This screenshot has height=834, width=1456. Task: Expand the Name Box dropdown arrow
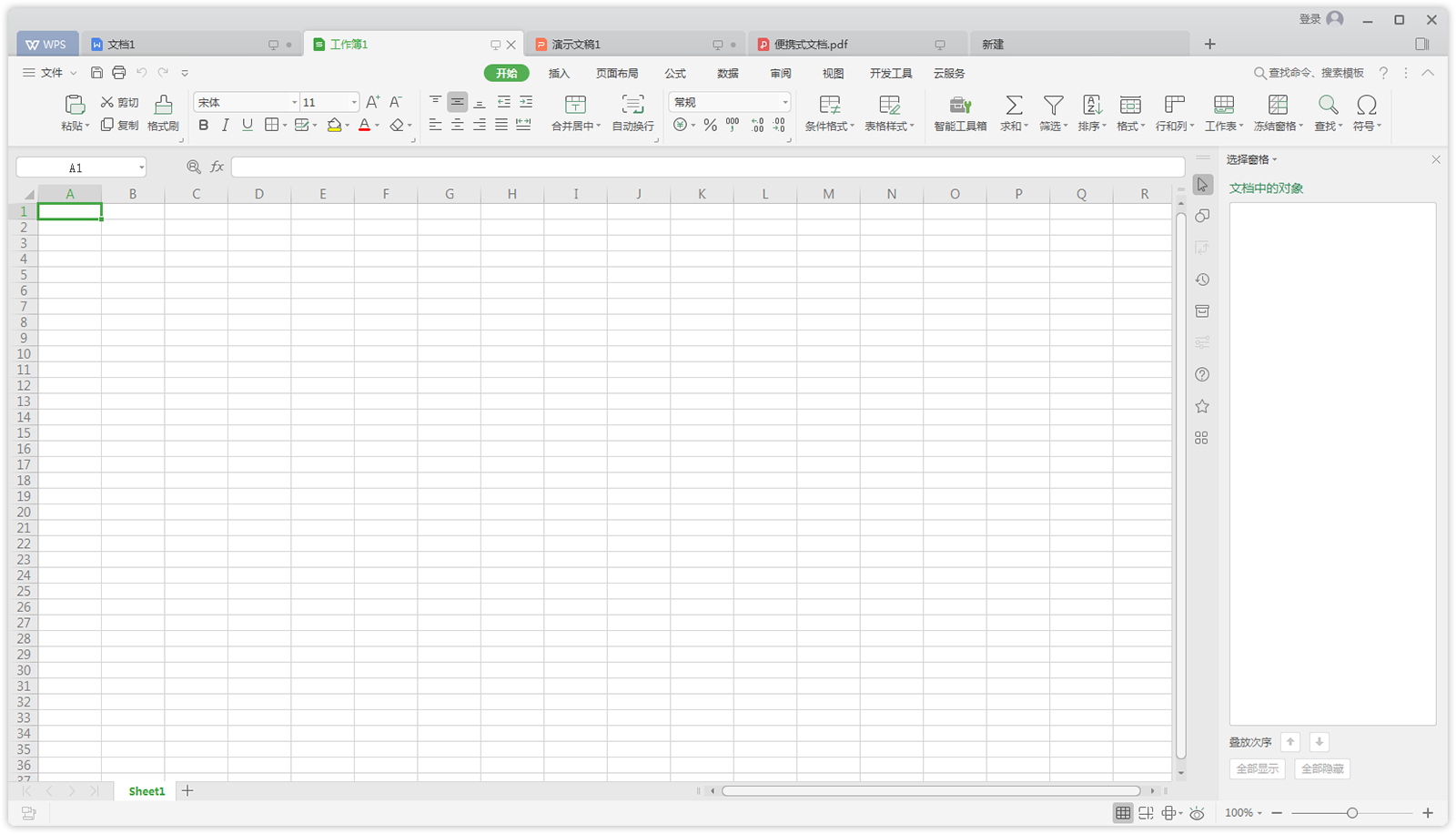coord(141,168)
